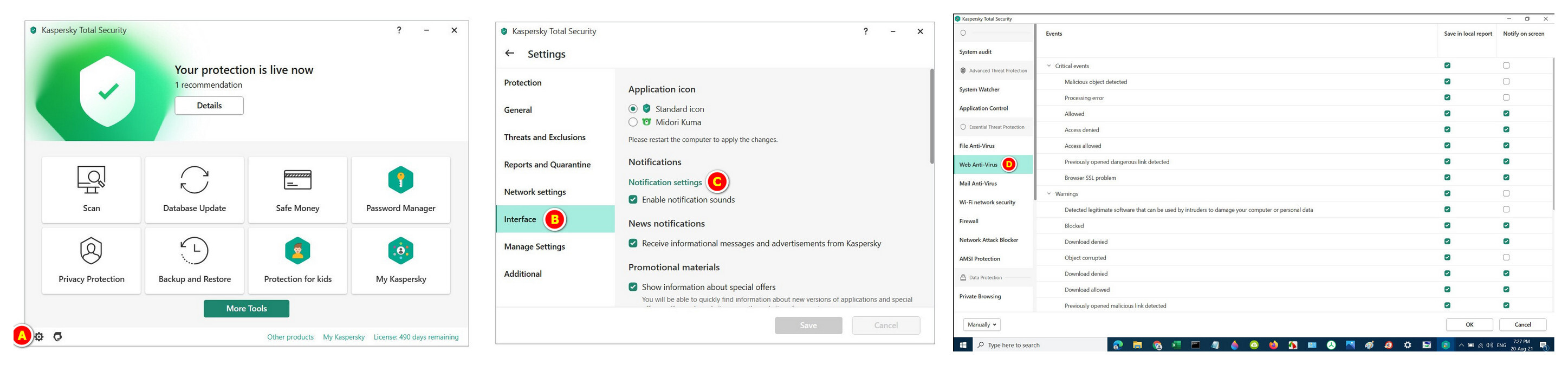
Task: Open Reports and Quarantine settings
Action: point(555,165)
